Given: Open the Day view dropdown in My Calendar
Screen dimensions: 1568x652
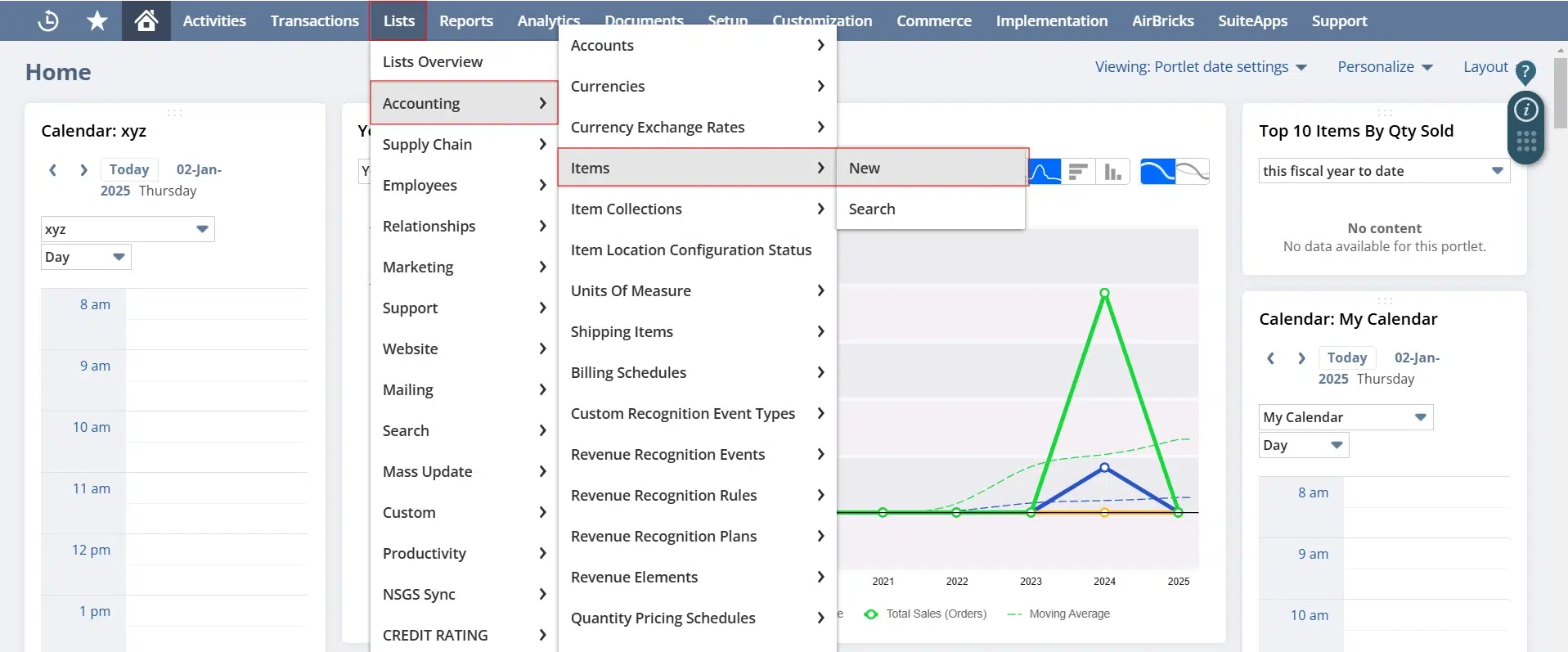Looking at the screenshot, I should pos(1304,445).
